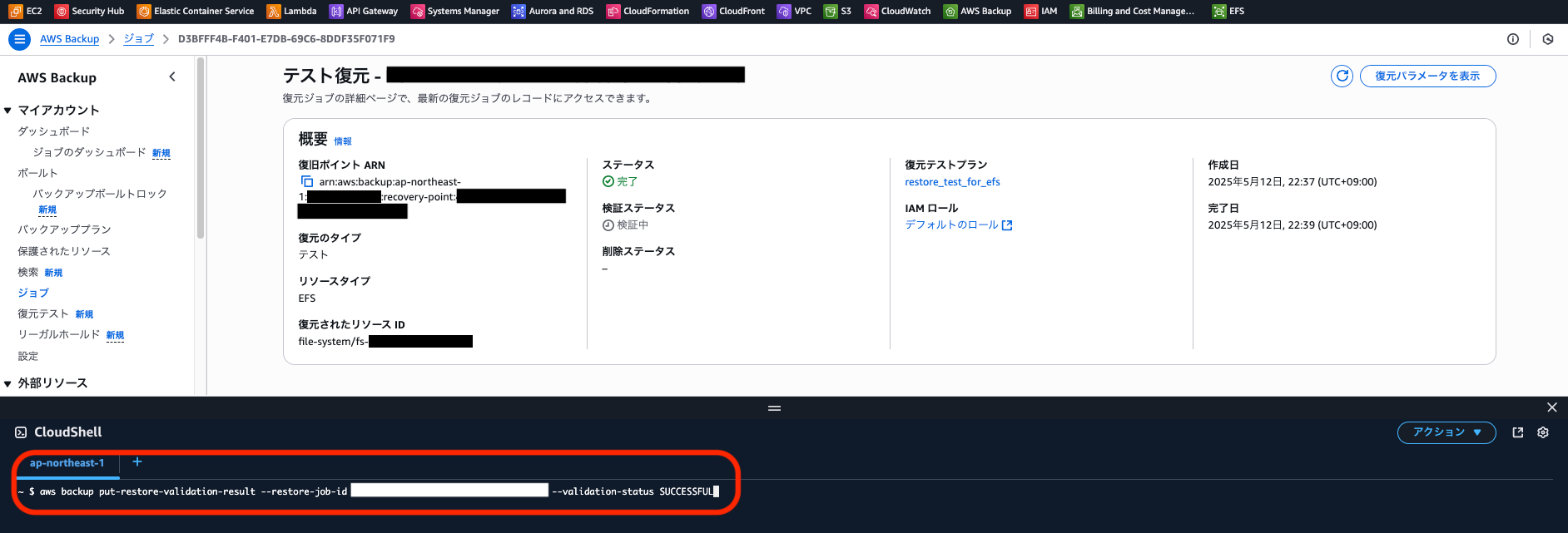Open Security Hub shortcut icon
This screenshot has height=533, width=1568.
tap(61, 11)
